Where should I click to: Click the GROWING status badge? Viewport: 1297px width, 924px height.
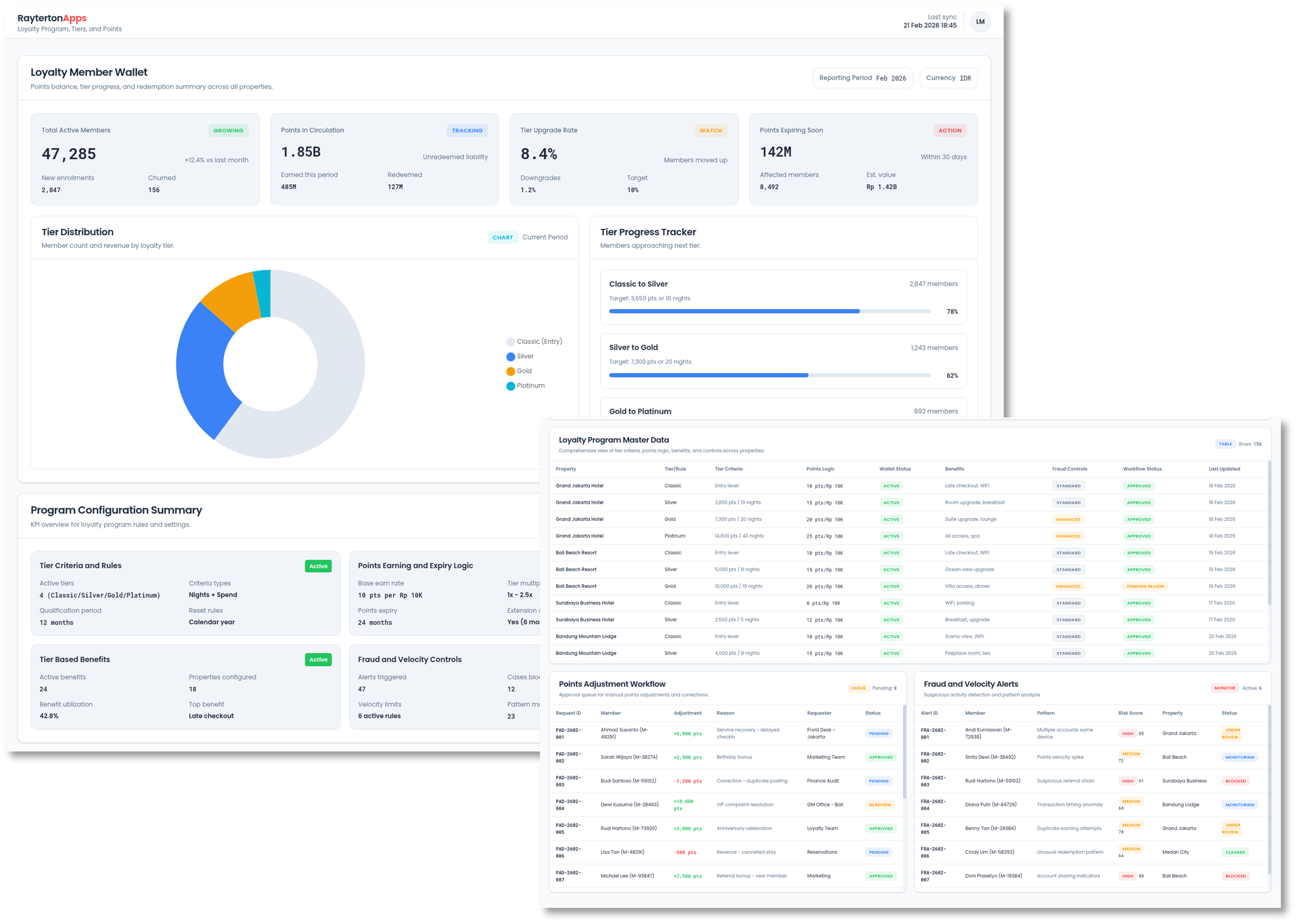click(x=228, y=130)
